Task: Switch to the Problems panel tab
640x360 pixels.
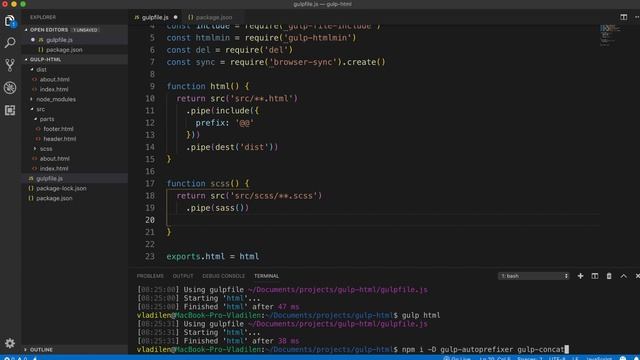Action: 150,276
